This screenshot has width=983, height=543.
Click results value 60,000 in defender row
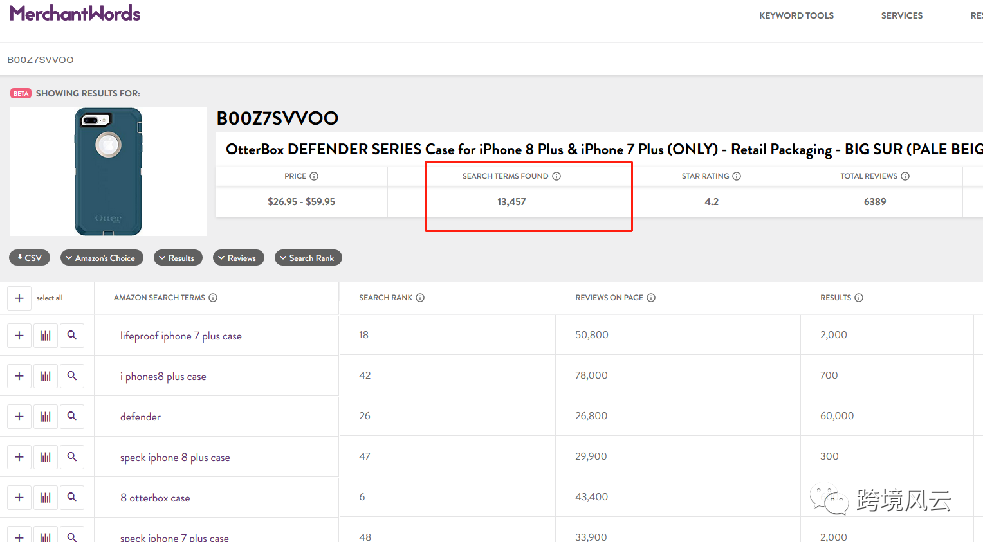[x=837, y=416]
